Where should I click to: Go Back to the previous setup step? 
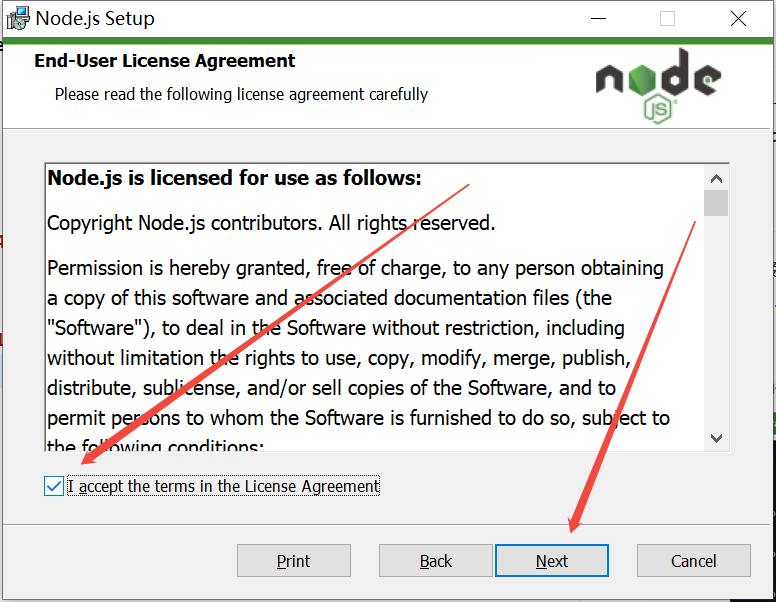click(x=435, y=561)
